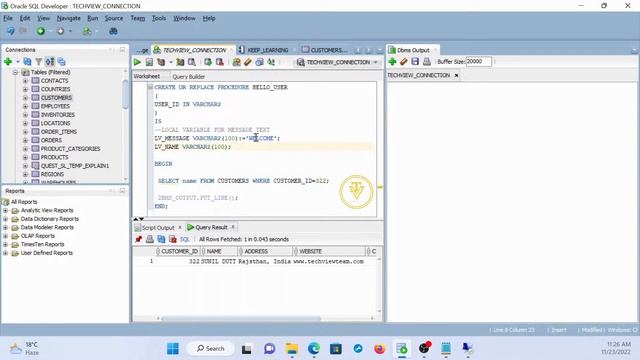Expand the COUNTRIES table node
Image resolution: width=640 pixels, height=360 pixels.
[25, 89]
